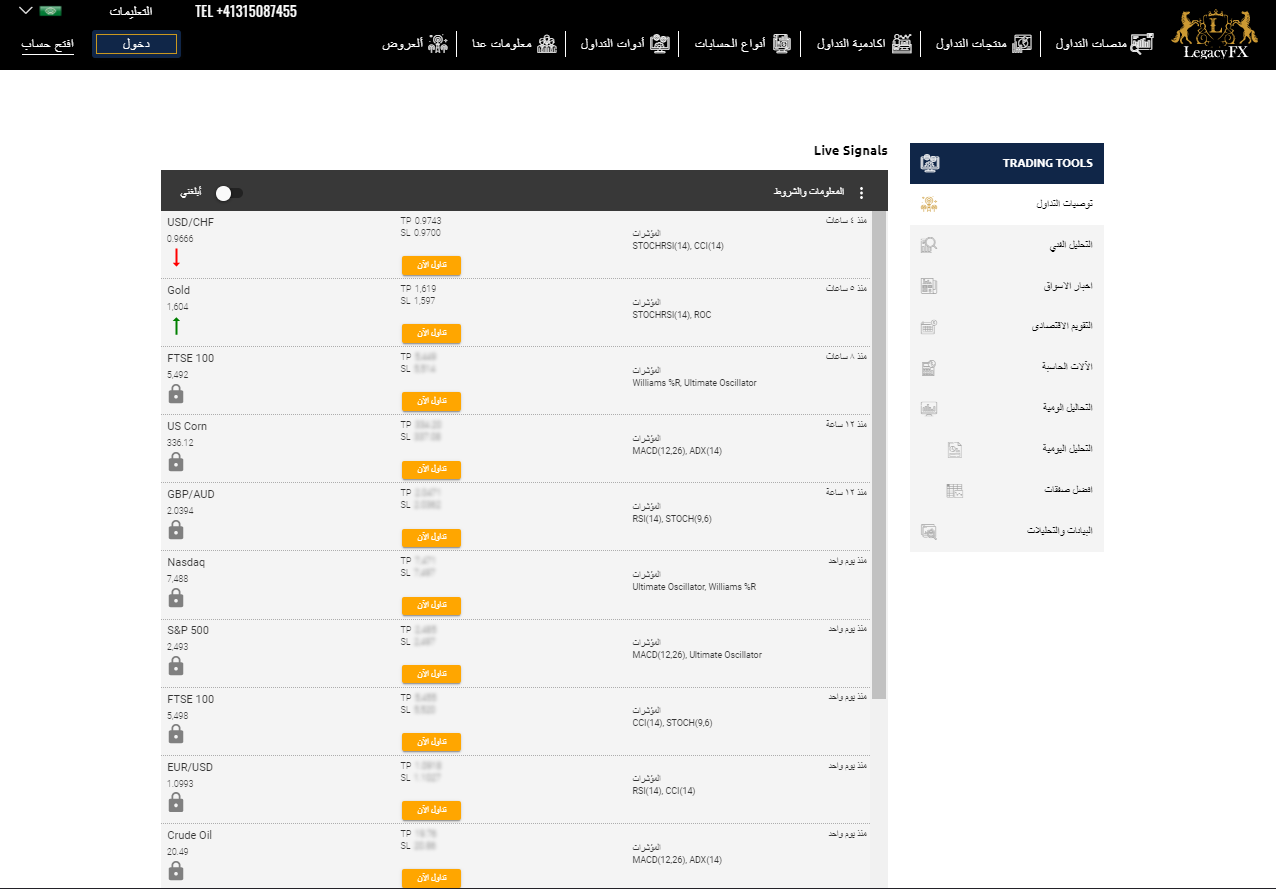
Task: Click the دخول login button
Action: (136, 44)
